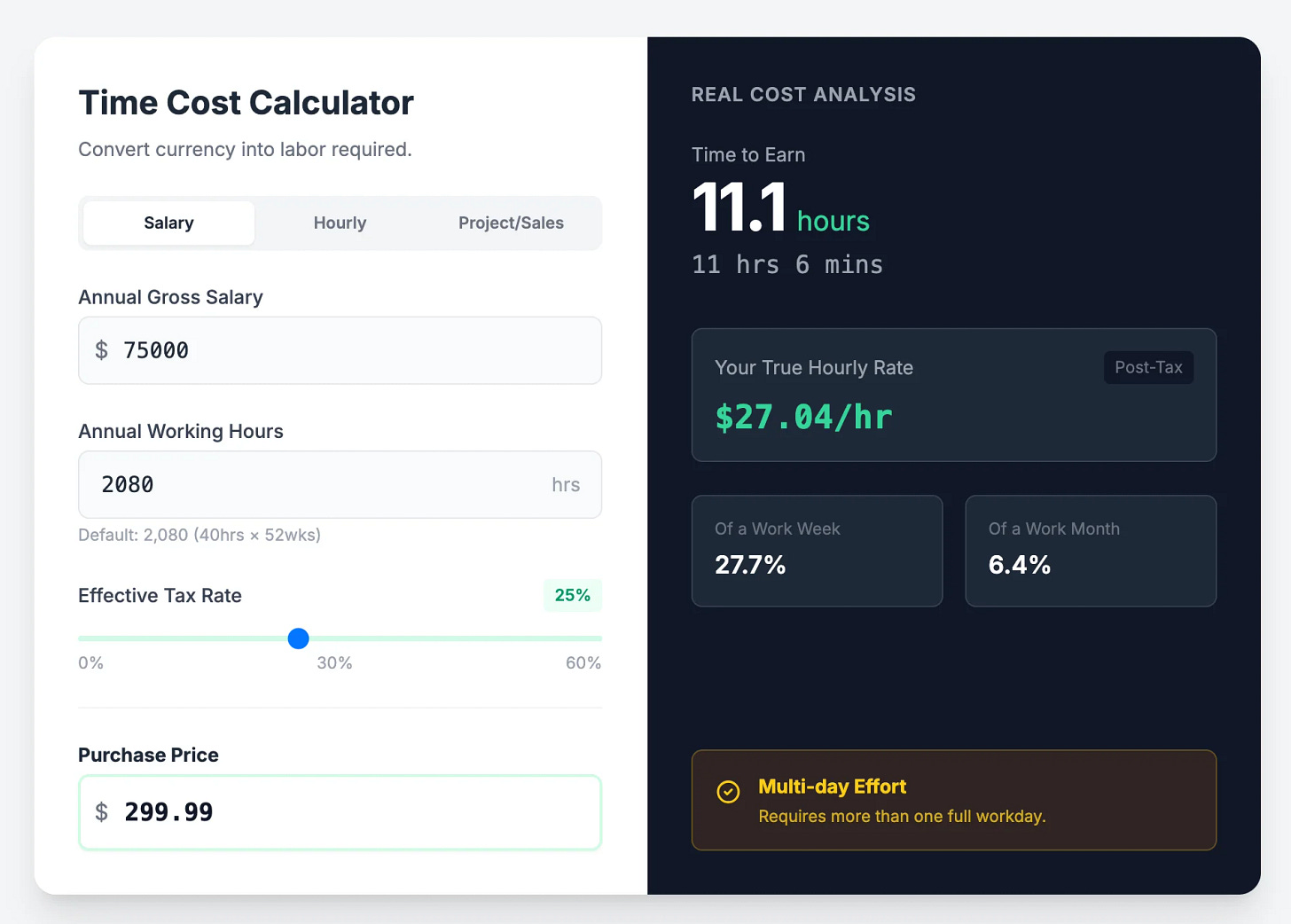Click the Of a Work Week card
The image size is (1291, 924).
817,551
